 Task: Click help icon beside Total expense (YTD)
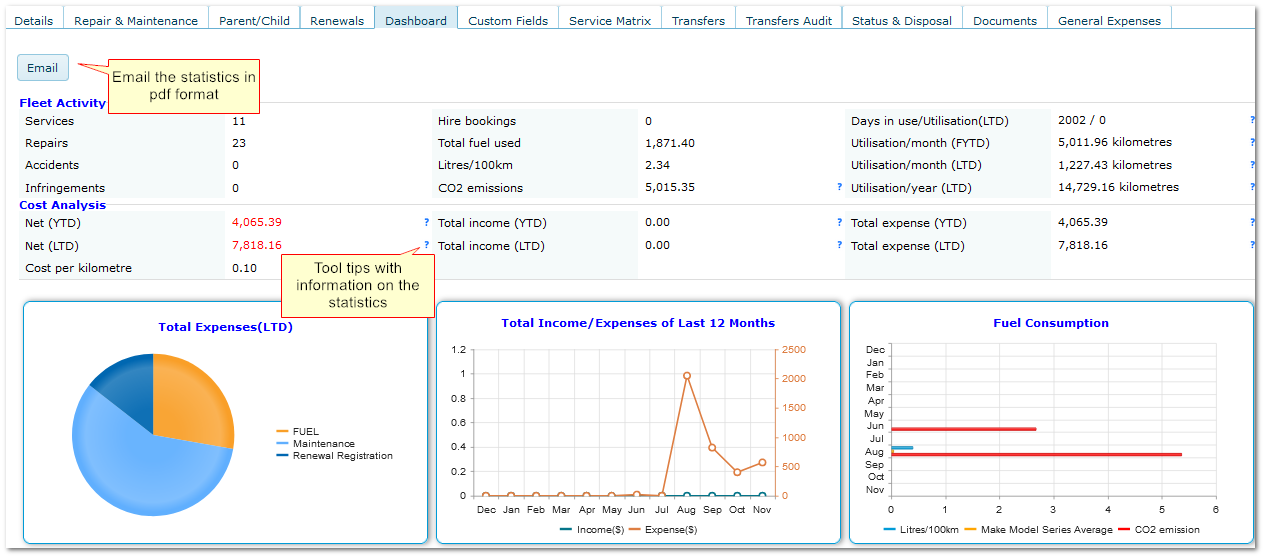coord(1251,223)
